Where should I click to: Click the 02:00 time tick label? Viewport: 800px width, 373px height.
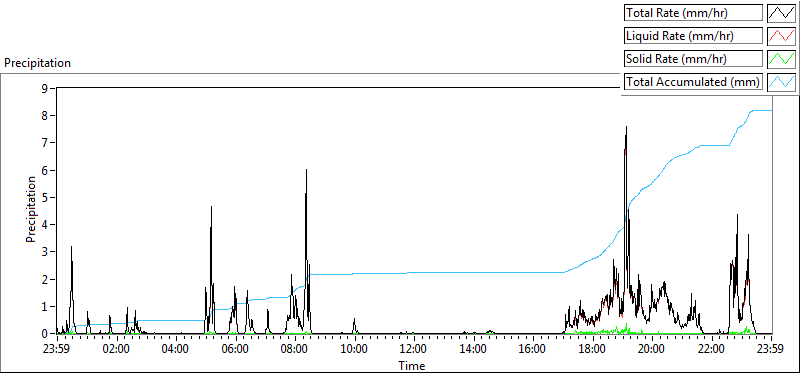point(117,350)
